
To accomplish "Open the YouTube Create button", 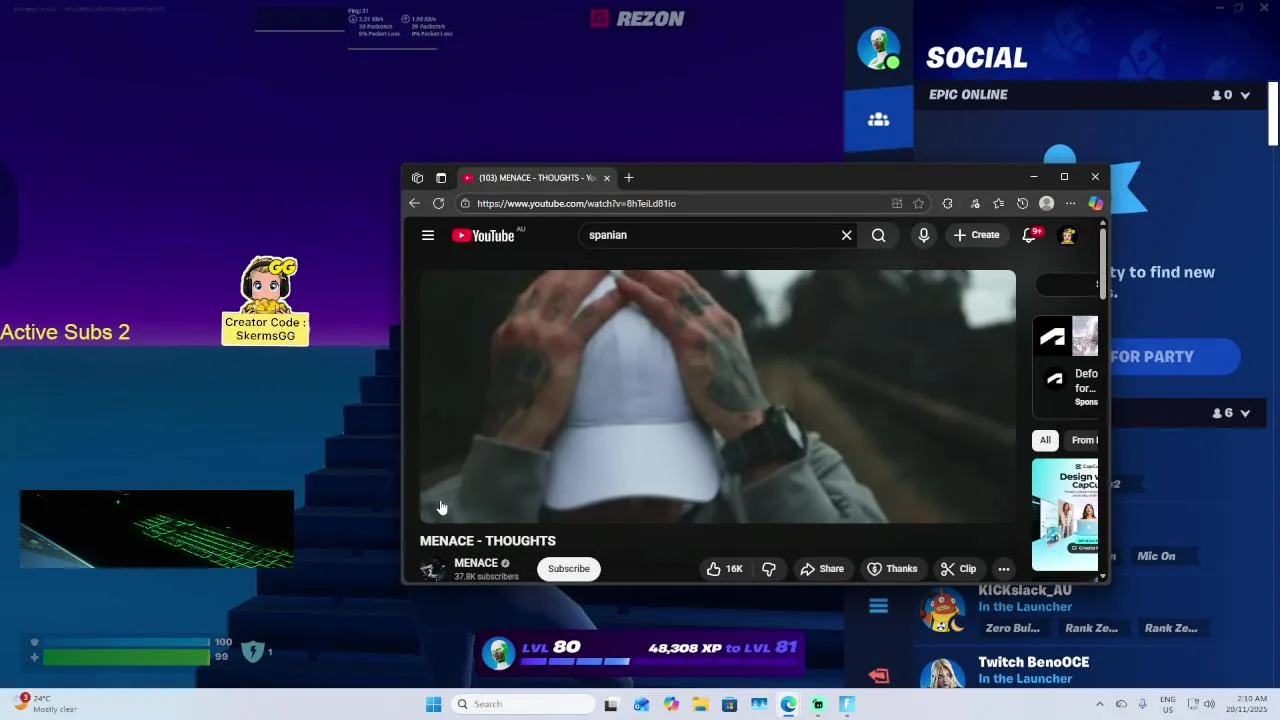I will pyautogui.click(x=977, y=235).
